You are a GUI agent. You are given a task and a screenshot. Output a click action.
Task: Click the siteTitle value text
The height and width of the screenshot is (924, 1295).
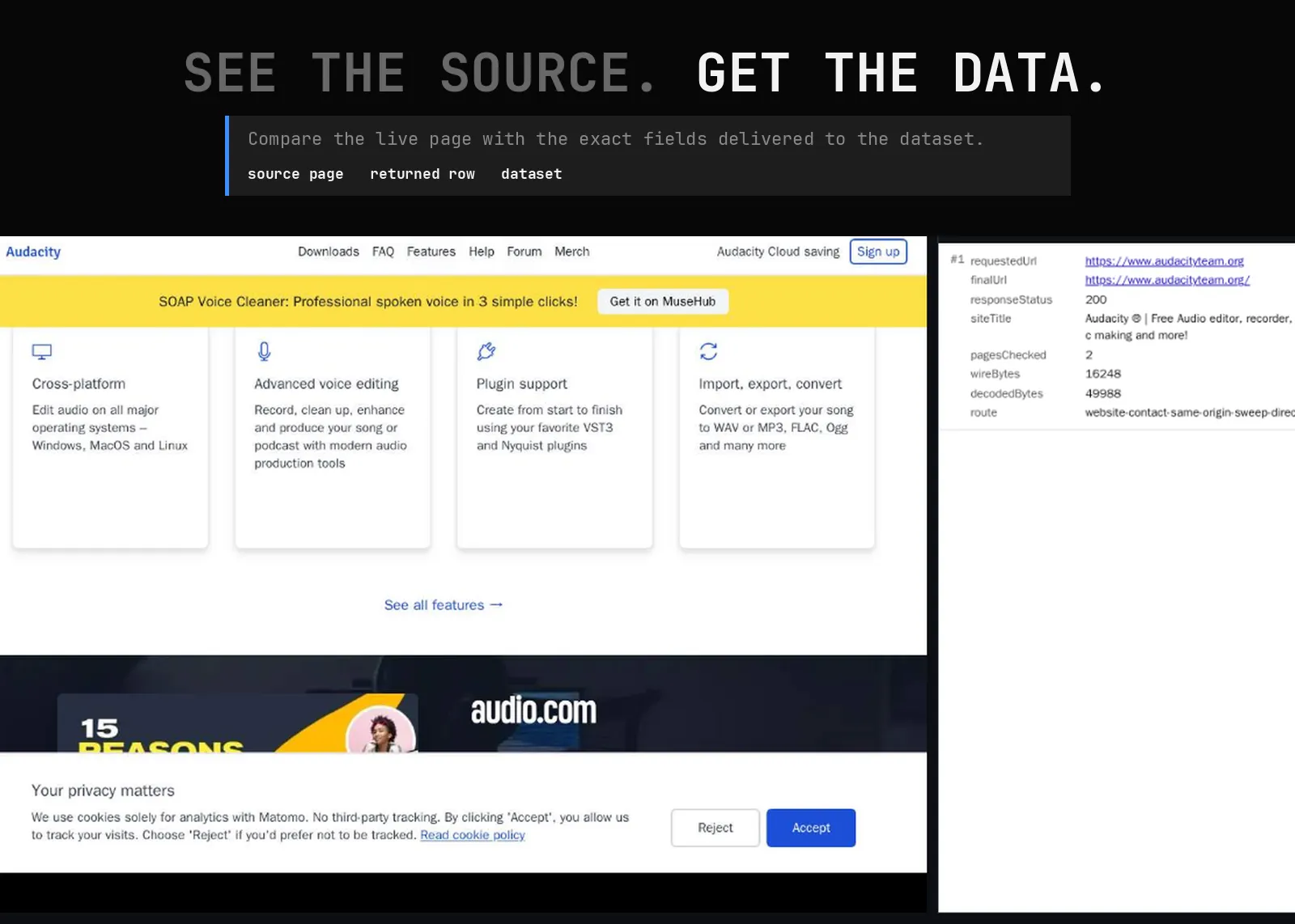[x=1189, y=327]
